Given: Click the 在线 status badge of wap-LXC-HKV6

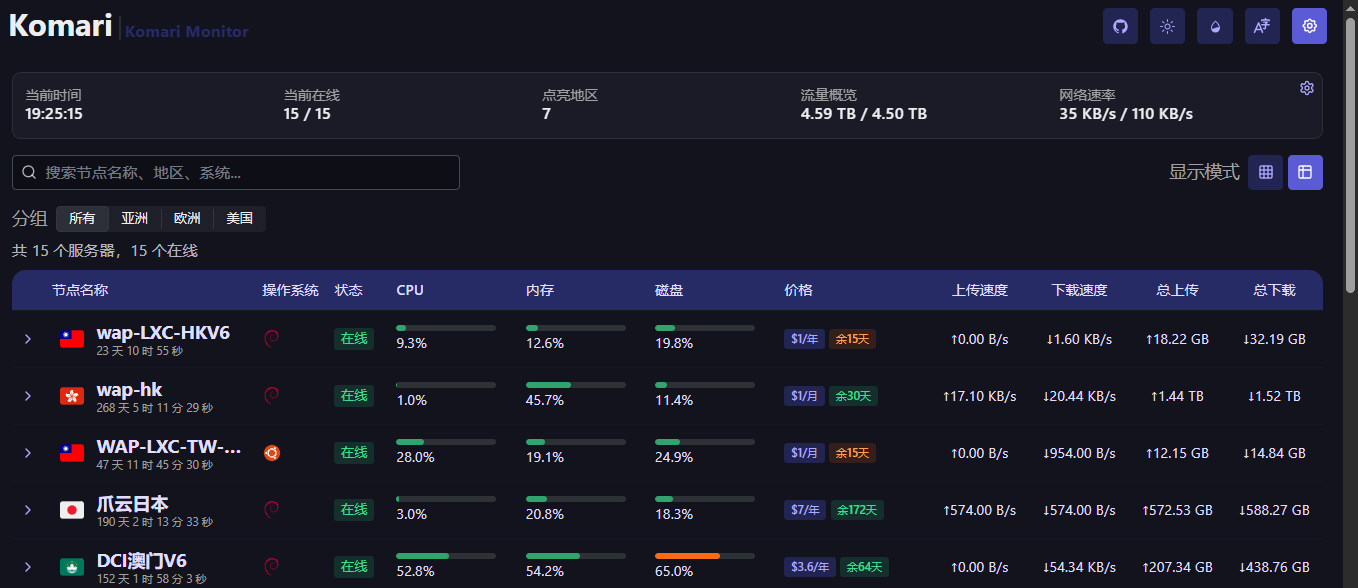Looking at the screenshot, I should pyautogui.click(x=354, y=339).
